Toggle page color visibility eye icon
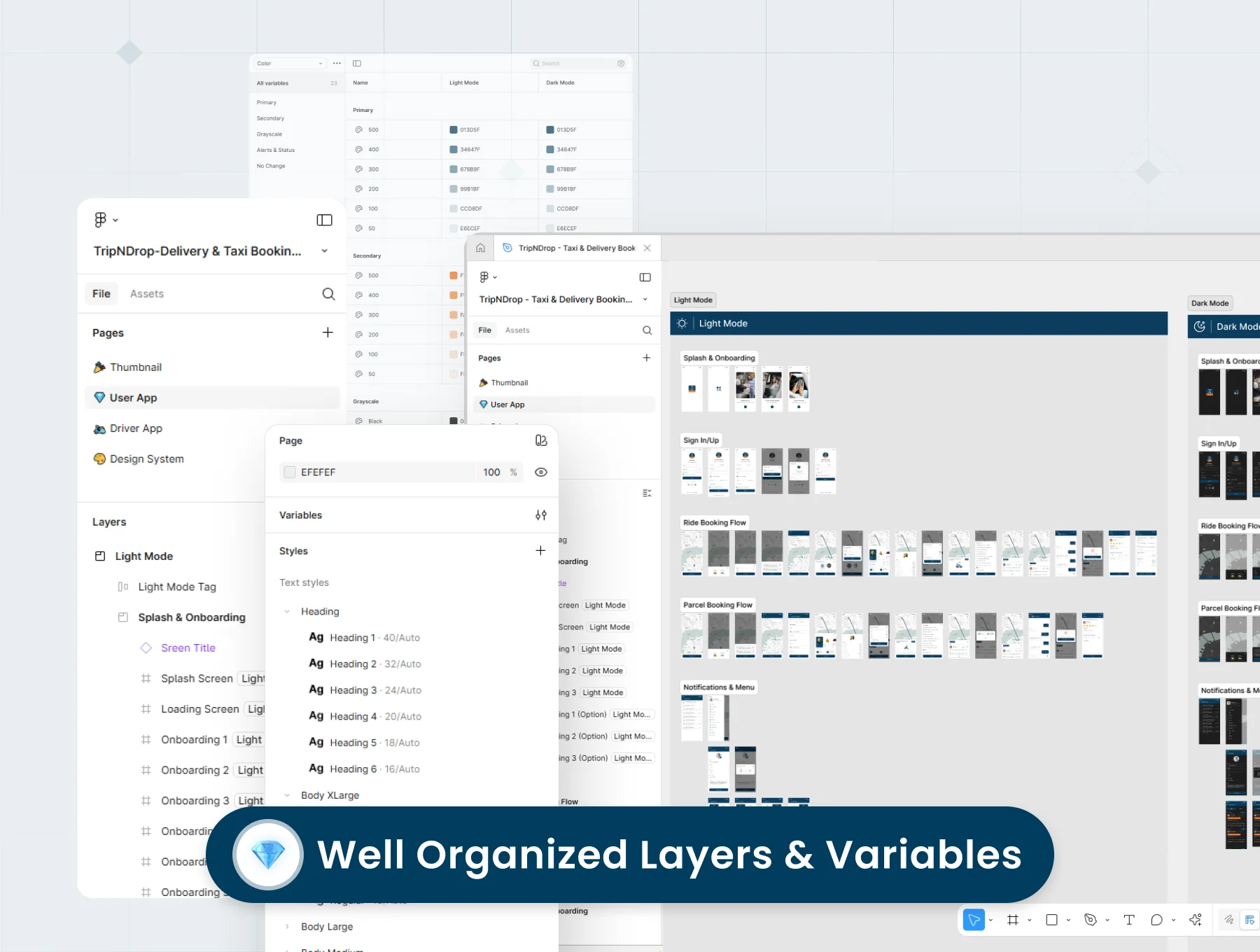Screen dimensions: 1260x952 541,472
